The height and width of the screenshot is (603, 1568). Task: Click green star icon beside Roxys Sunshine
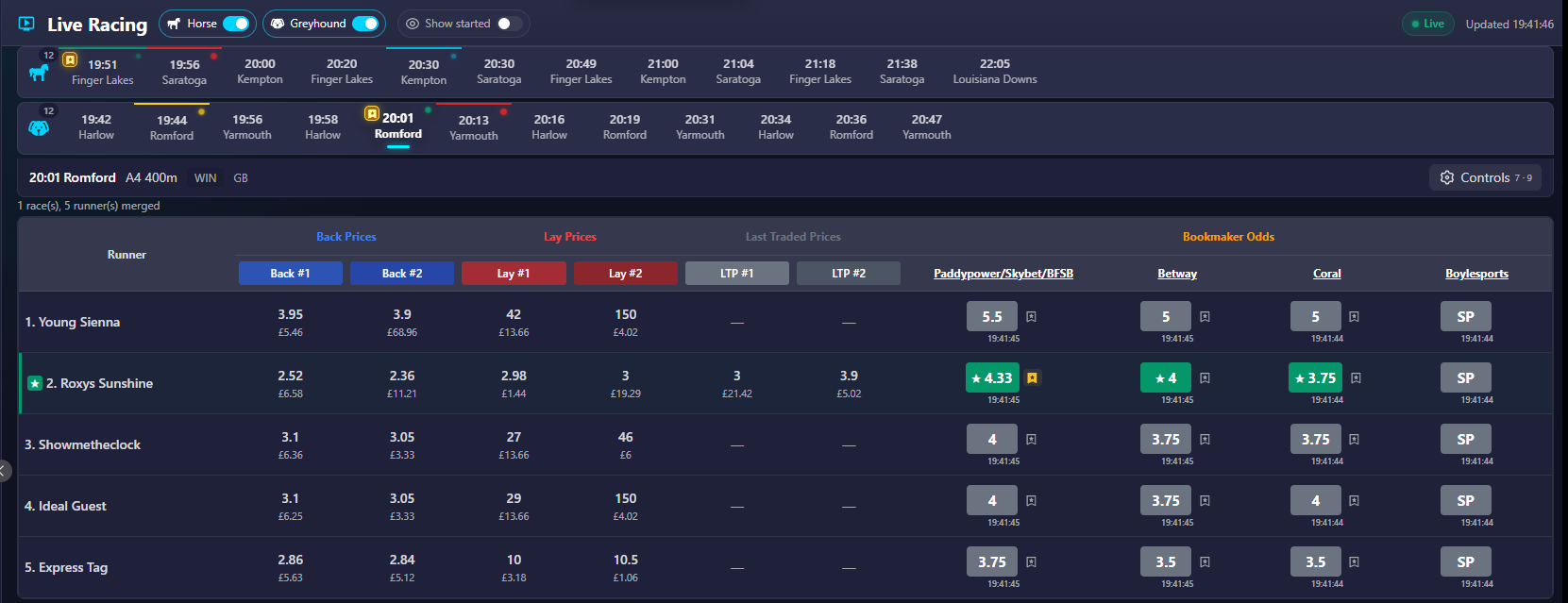pyautogui.click(x=35, y=383)
